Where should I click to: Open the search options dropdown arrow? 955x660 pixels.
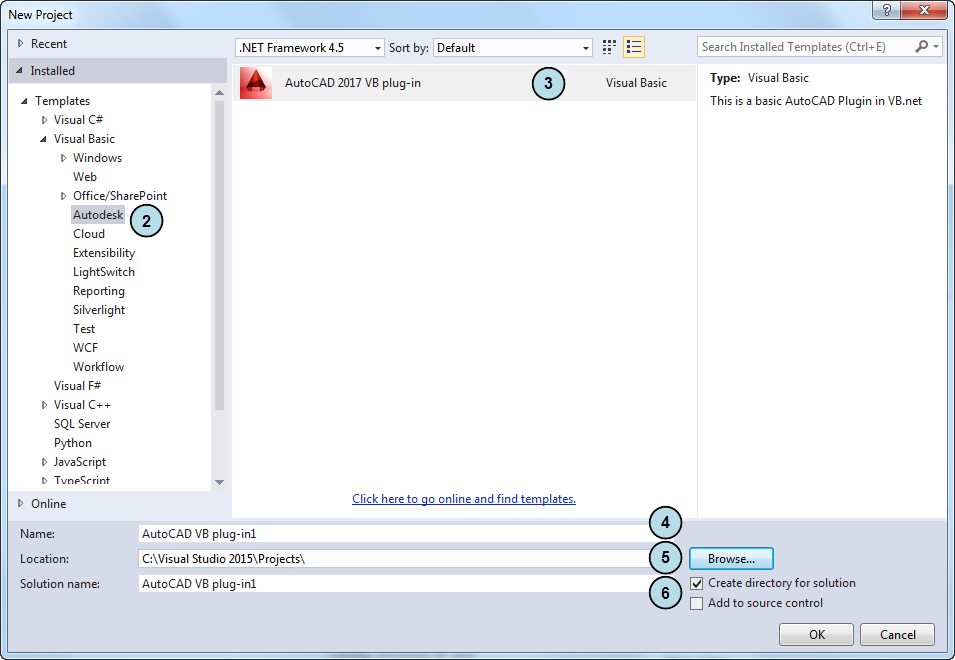tap(936, 46)
